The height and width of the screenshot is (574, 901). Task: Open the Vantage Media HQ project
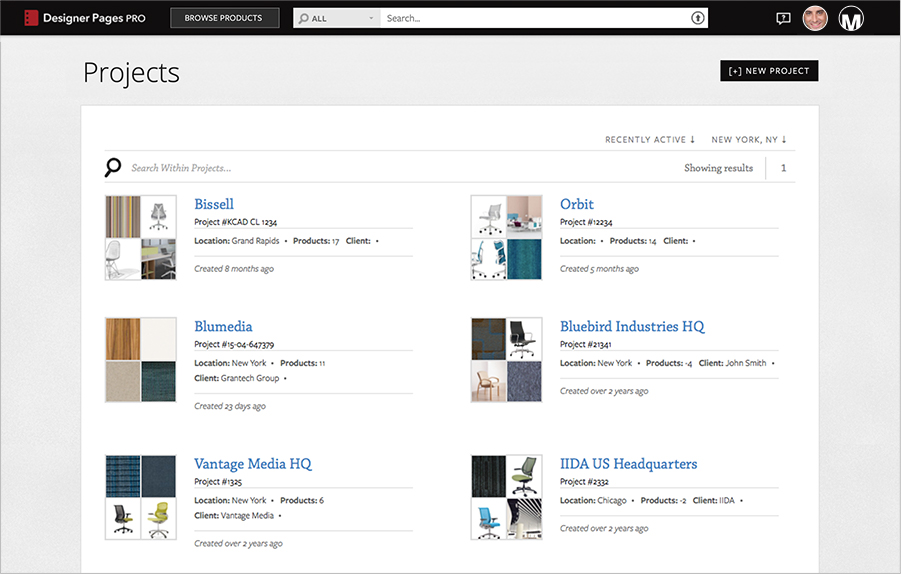click(x=253, y=464)
